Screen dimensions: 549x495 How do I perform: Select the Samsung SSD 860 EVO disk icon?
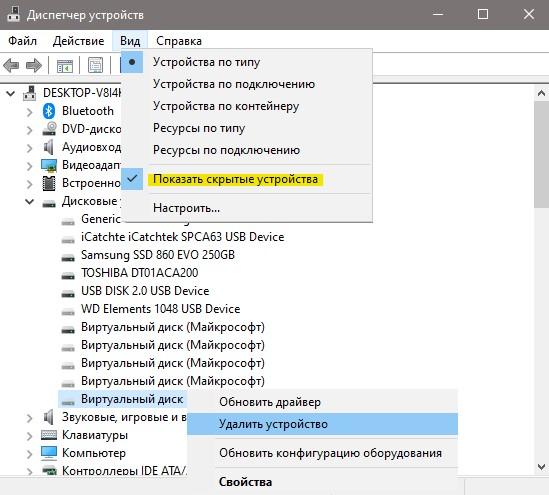point(68,257)
